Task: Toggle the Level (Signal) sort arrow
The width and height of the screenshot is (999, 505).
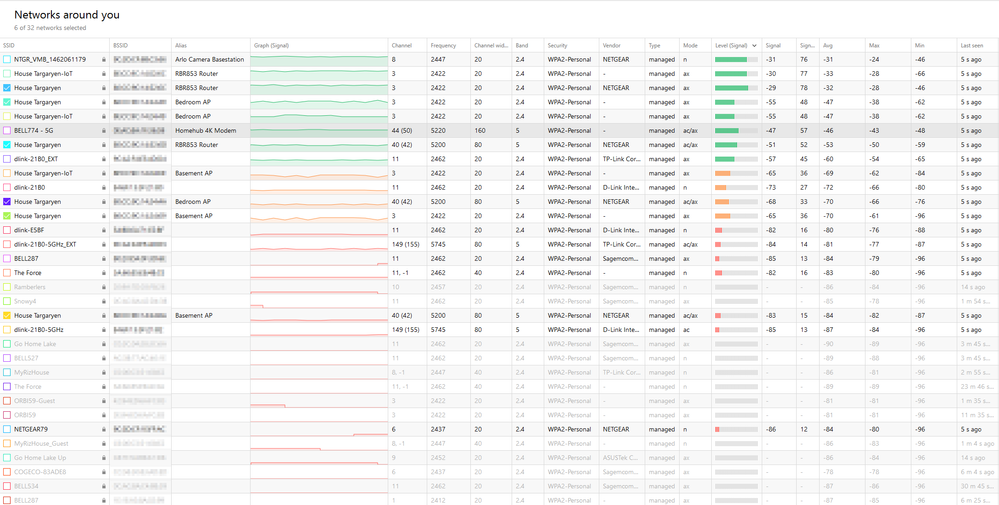Action: tap(754, 45)
